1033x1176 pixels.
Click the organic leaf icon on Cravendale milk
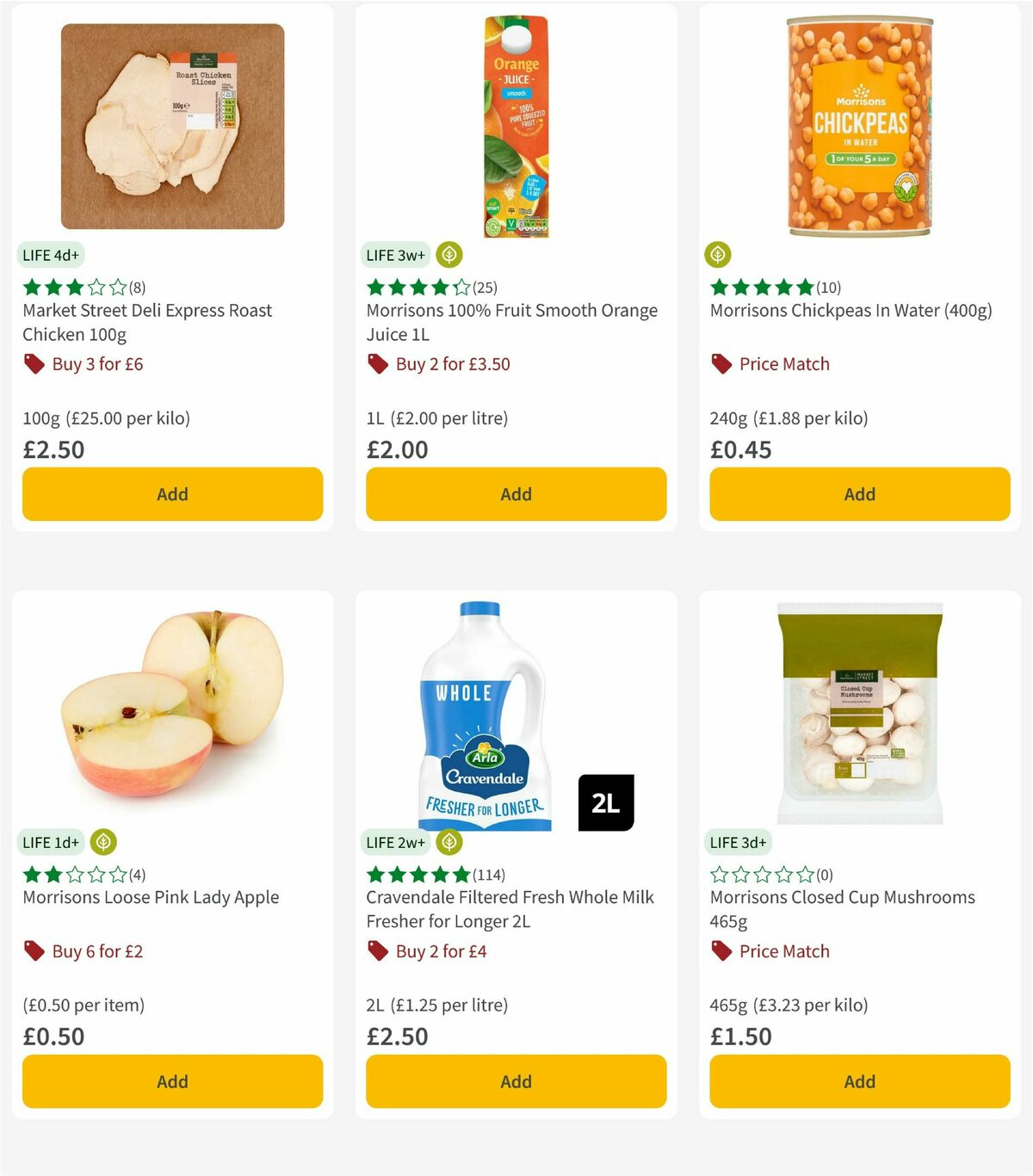pyautogui.click(x=448, y=842)
